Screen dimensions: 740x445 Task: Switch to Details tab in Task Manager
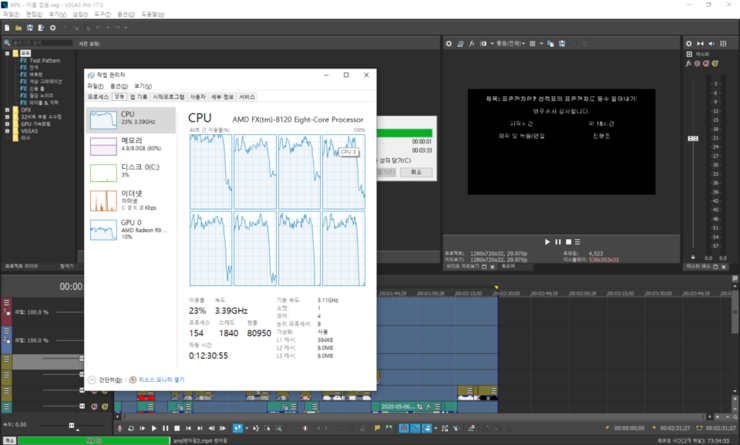(222, 97)
